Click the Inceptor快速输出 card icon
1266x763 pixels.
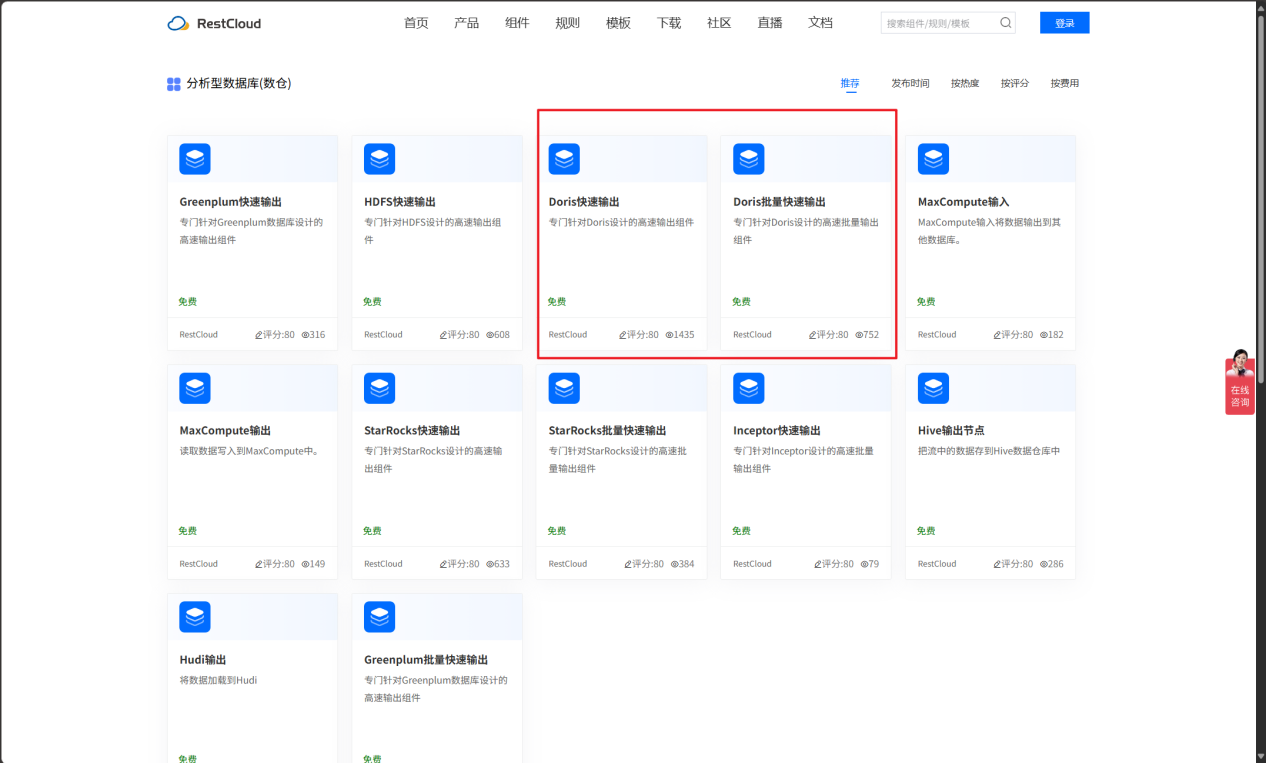click(748, 387)
